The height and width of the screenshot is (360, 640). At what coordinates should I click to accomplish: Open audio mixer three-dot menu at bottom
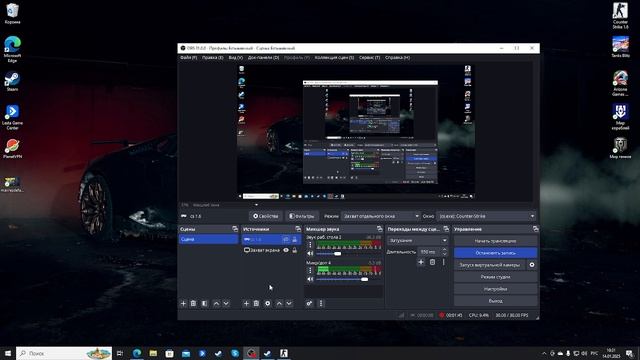[x=321, y=303]
